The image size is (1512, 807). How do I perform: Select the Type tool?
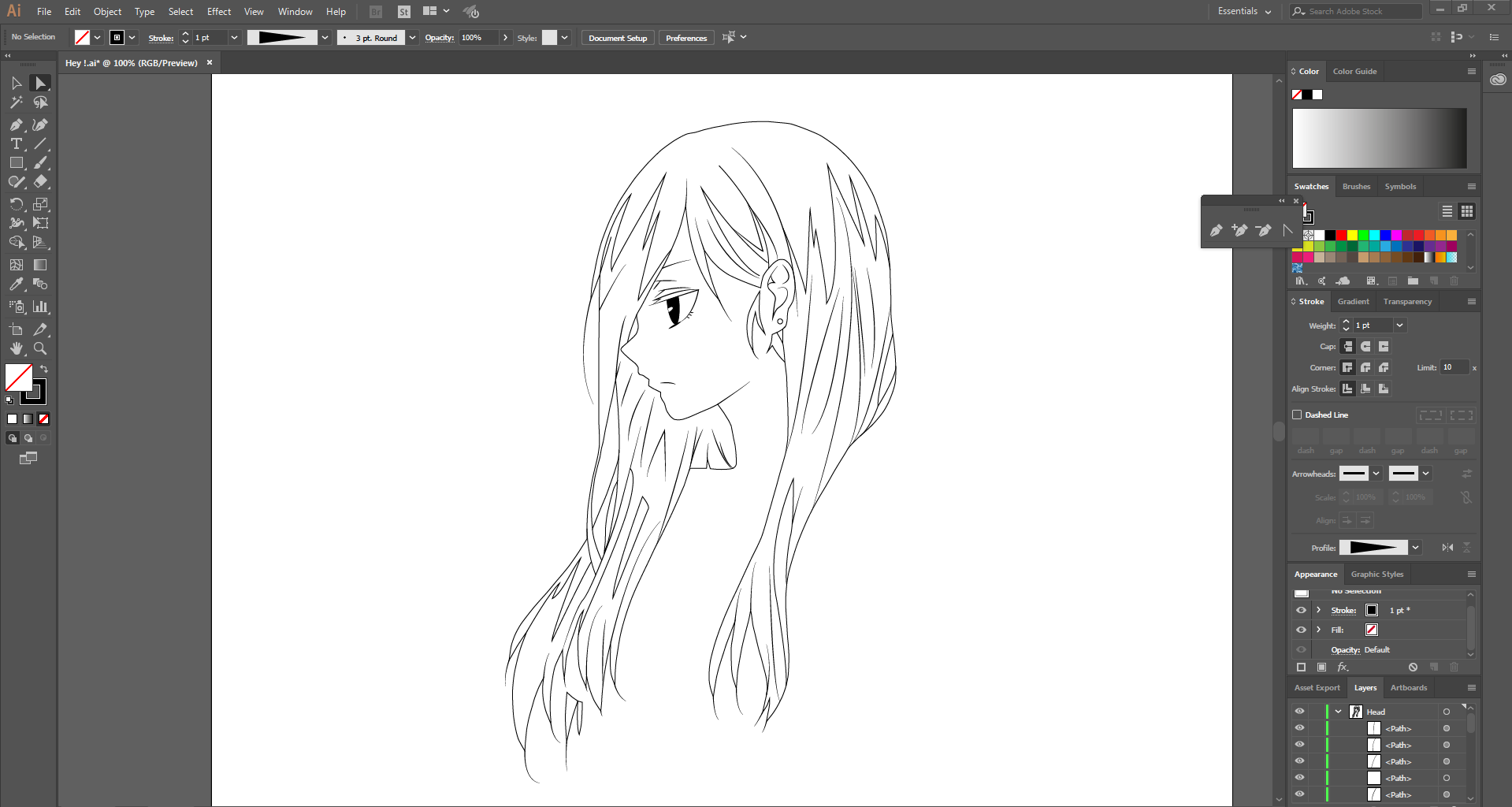coord(16,143)
